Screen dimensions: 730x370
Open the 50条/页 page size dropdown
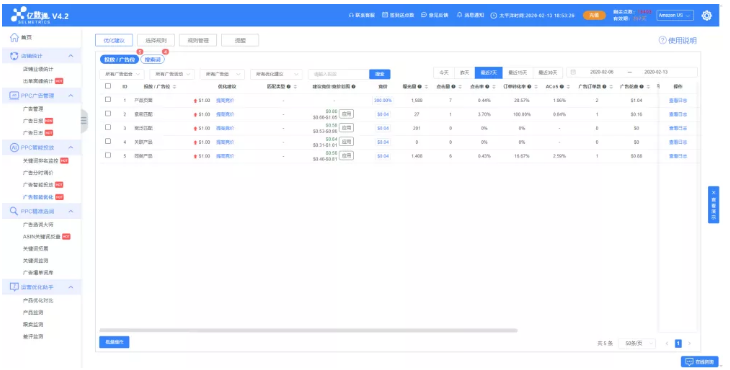[x=637, y=343]
